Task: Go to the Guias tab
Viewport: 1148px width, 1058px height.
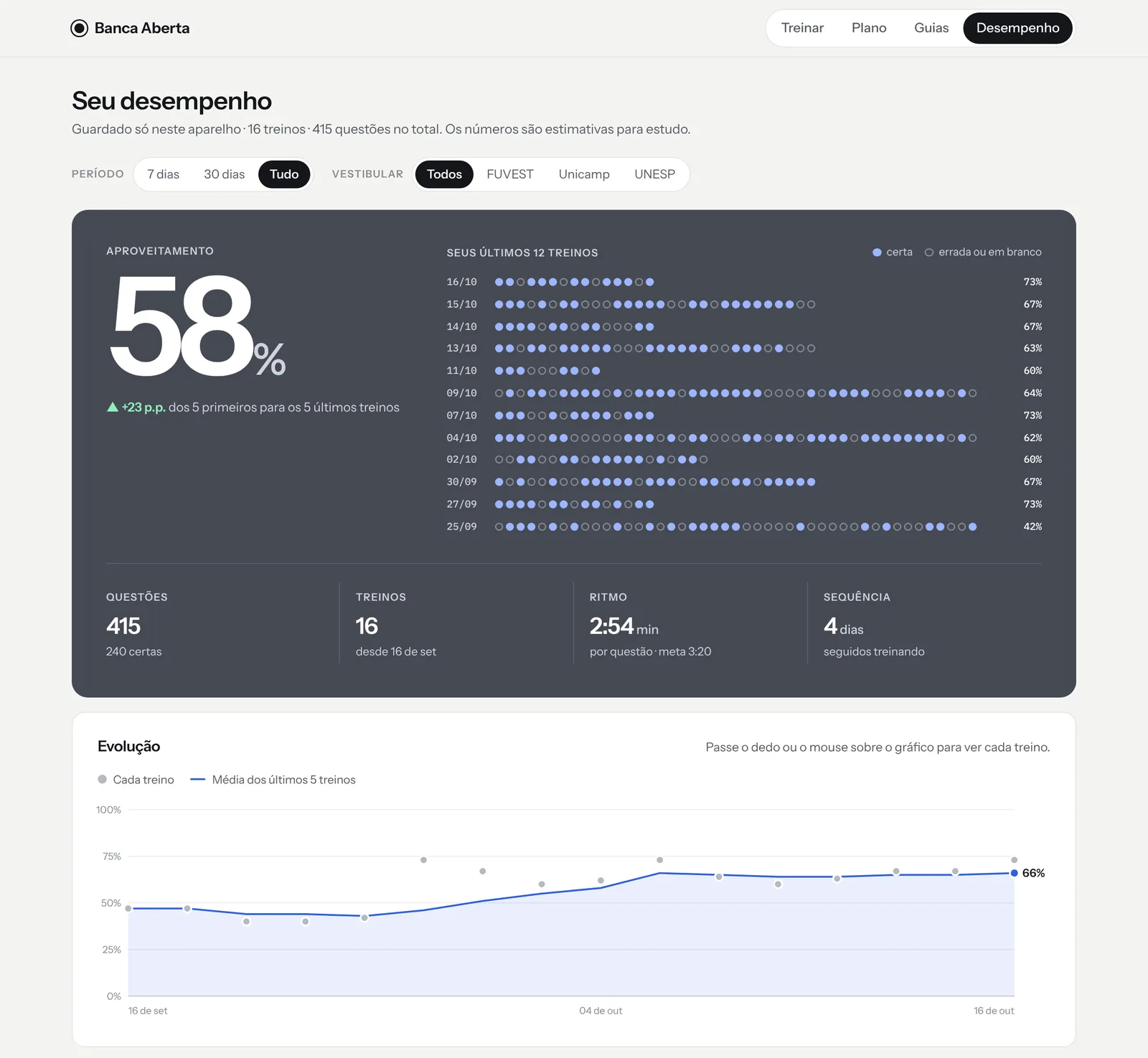Action: (931, 28)
